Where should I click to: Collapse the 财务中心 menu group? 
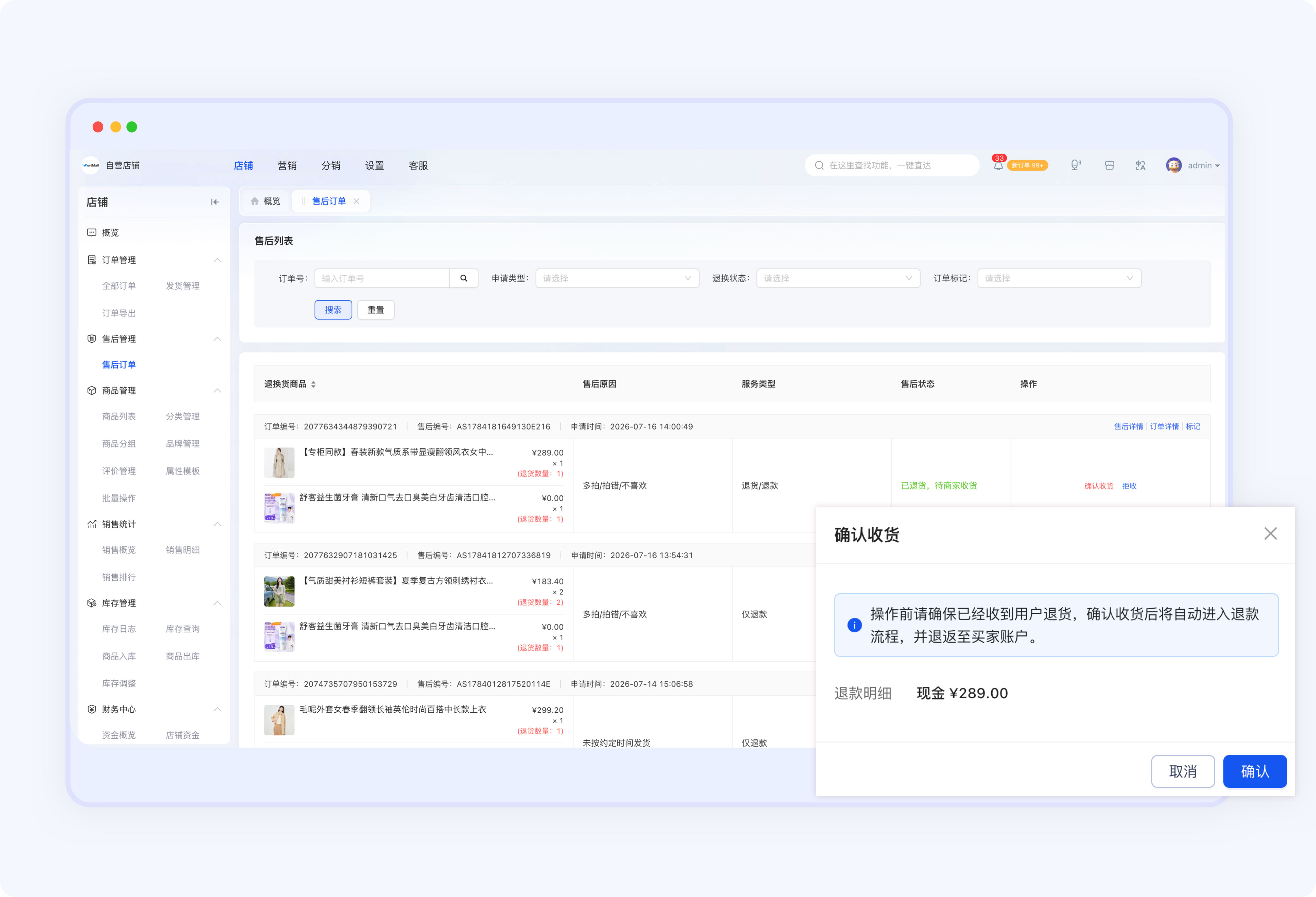click(217, 709)
